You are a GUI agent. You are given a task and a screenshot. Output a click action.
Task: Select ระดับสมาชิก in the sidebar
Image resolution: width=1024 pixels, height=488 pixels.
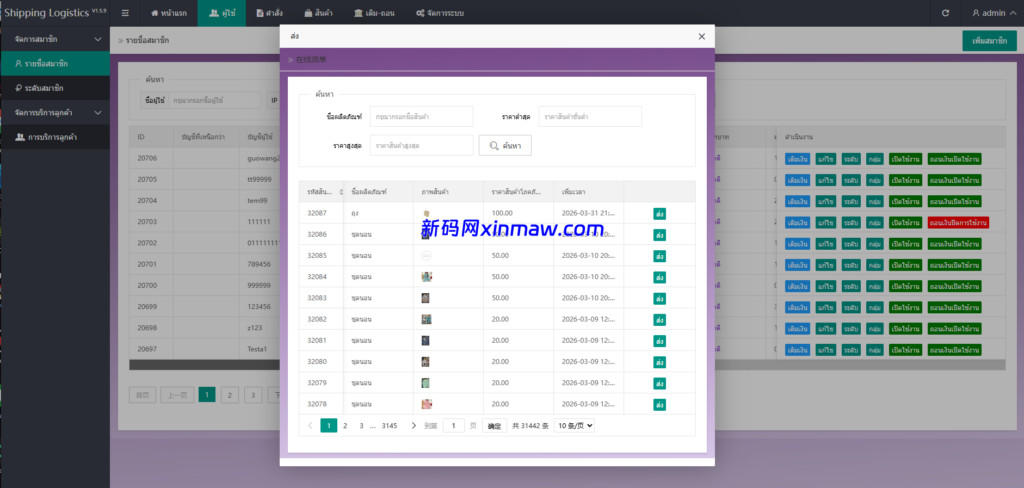point(54,88)
